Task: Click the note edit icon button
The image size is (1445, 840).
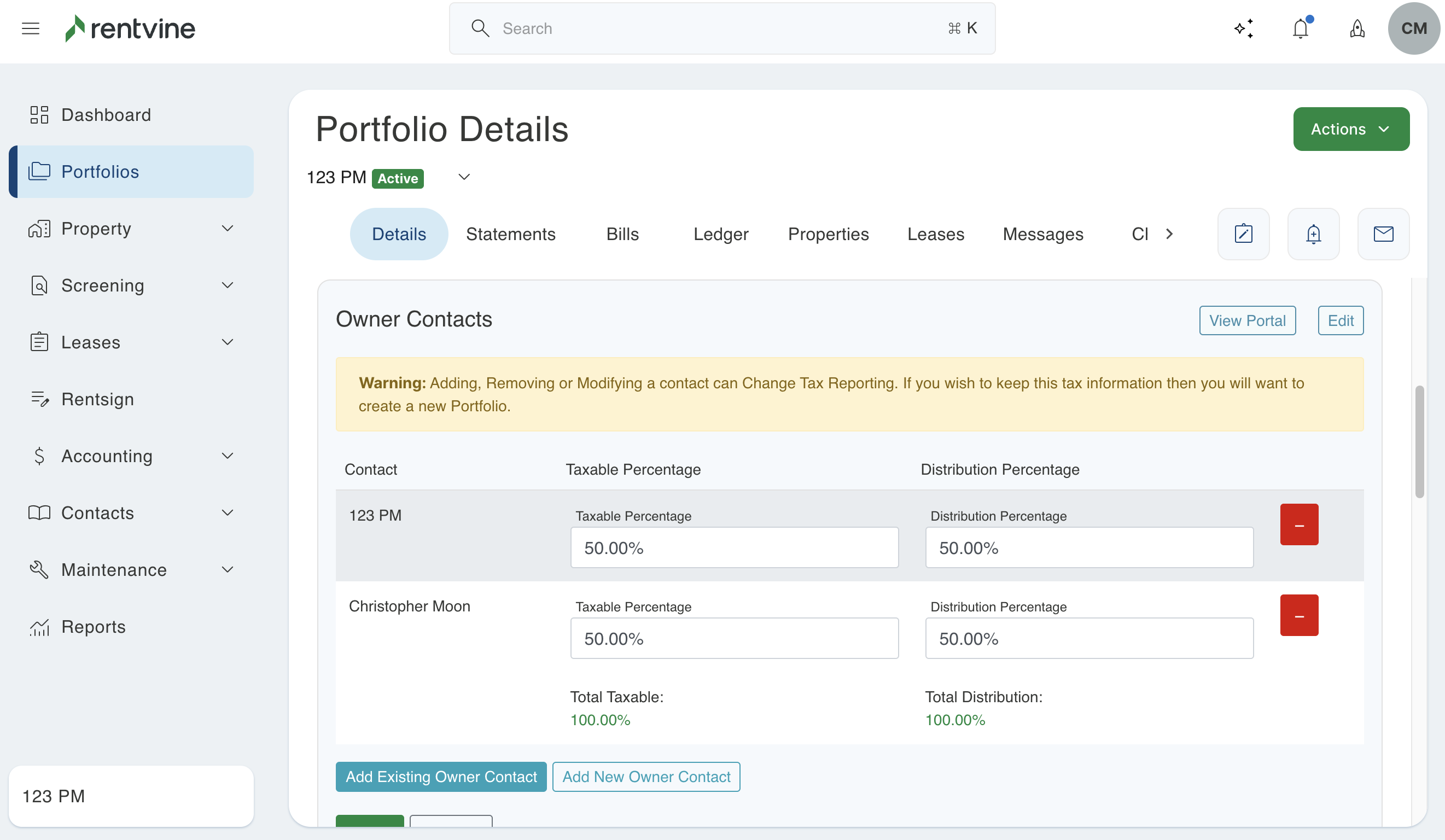Action: [x=1243, y=234]
